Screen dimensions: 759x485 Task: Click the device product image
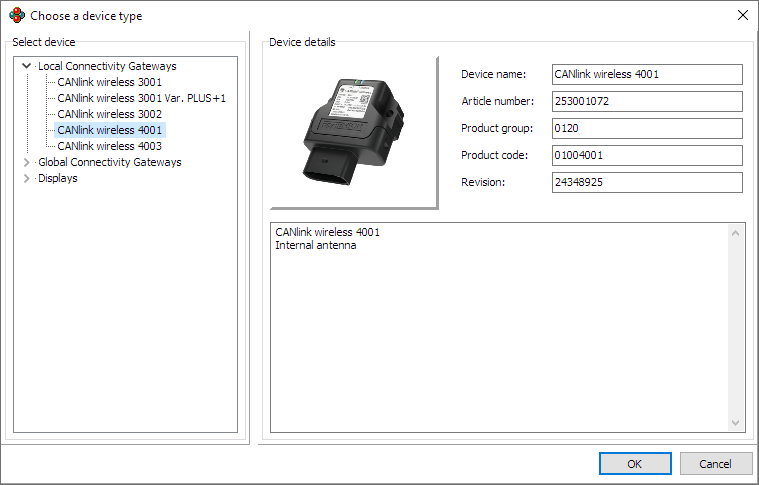[x=354, y=132]
